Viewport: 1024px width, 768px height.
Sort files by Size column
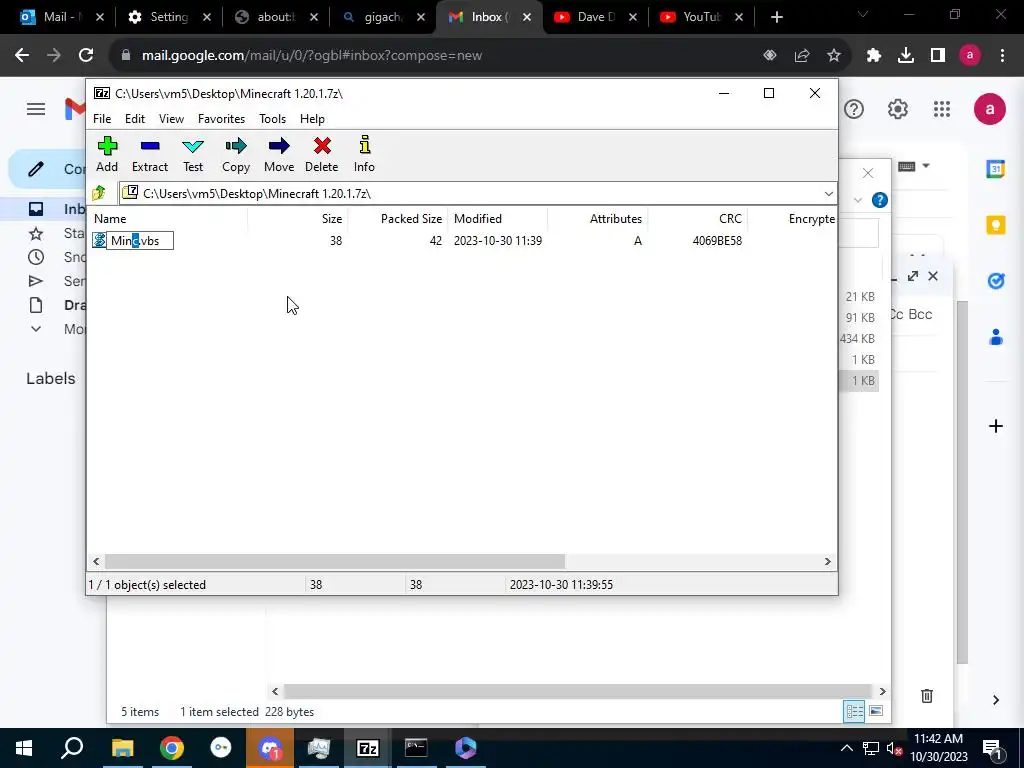tap(298, 219)
